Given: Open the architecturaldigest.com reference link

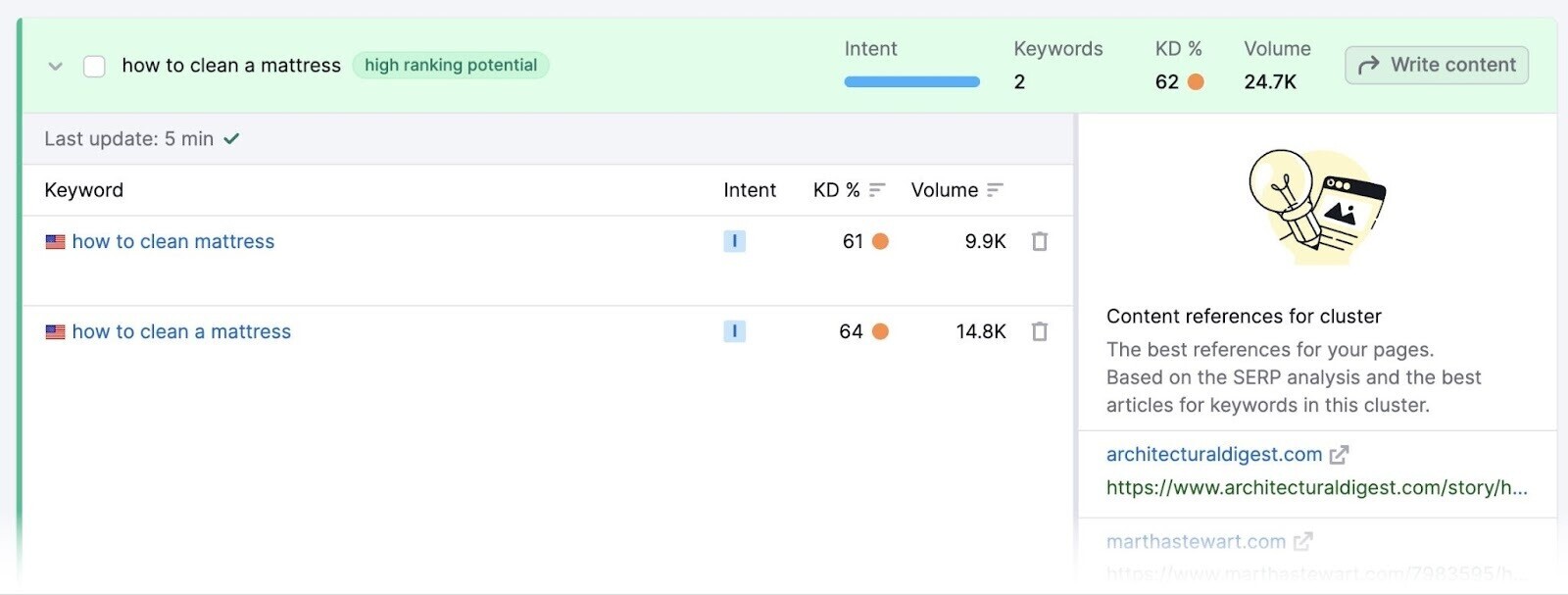Looking at the screenshot, I should coord(1213,455).
